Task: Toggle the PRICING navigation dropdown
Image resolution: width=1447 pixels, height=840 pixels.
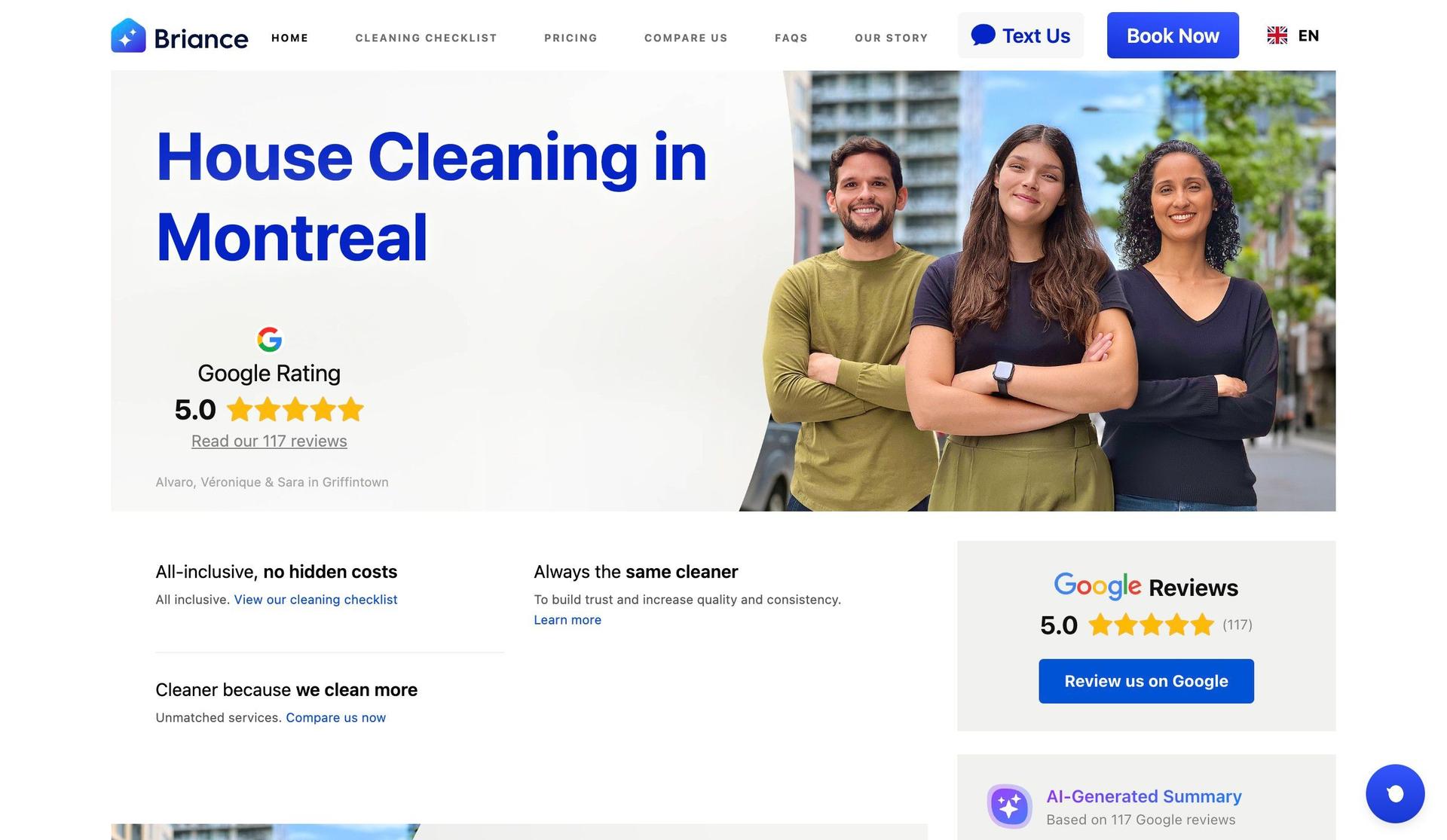Action: pyautogui.click(x=570, y=38)
